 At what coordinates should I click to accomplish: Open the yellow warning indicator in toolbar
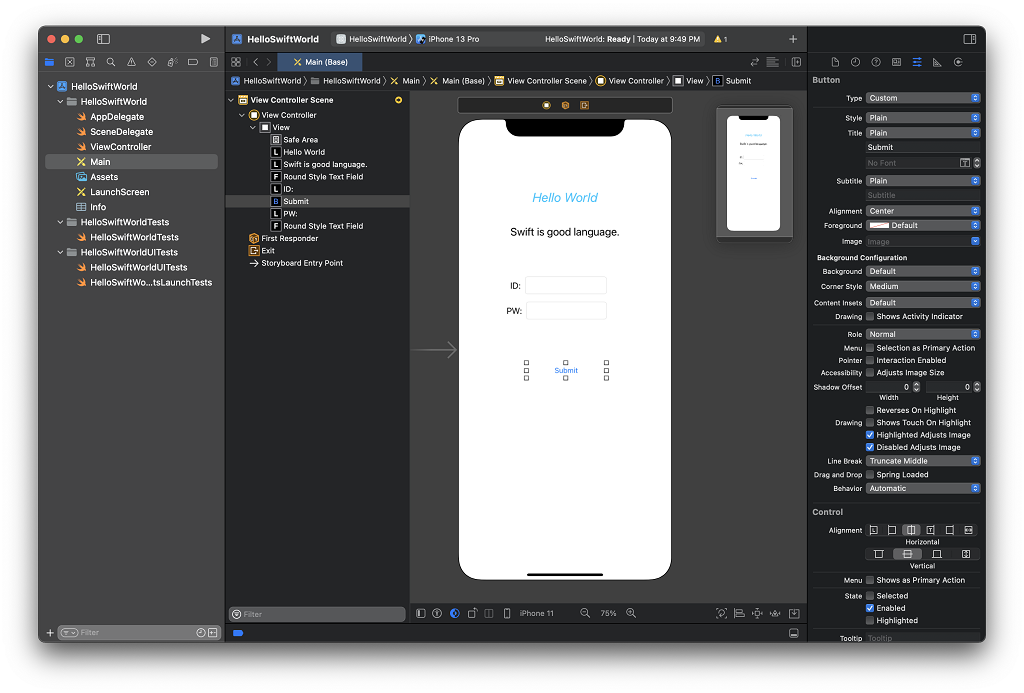719,39
